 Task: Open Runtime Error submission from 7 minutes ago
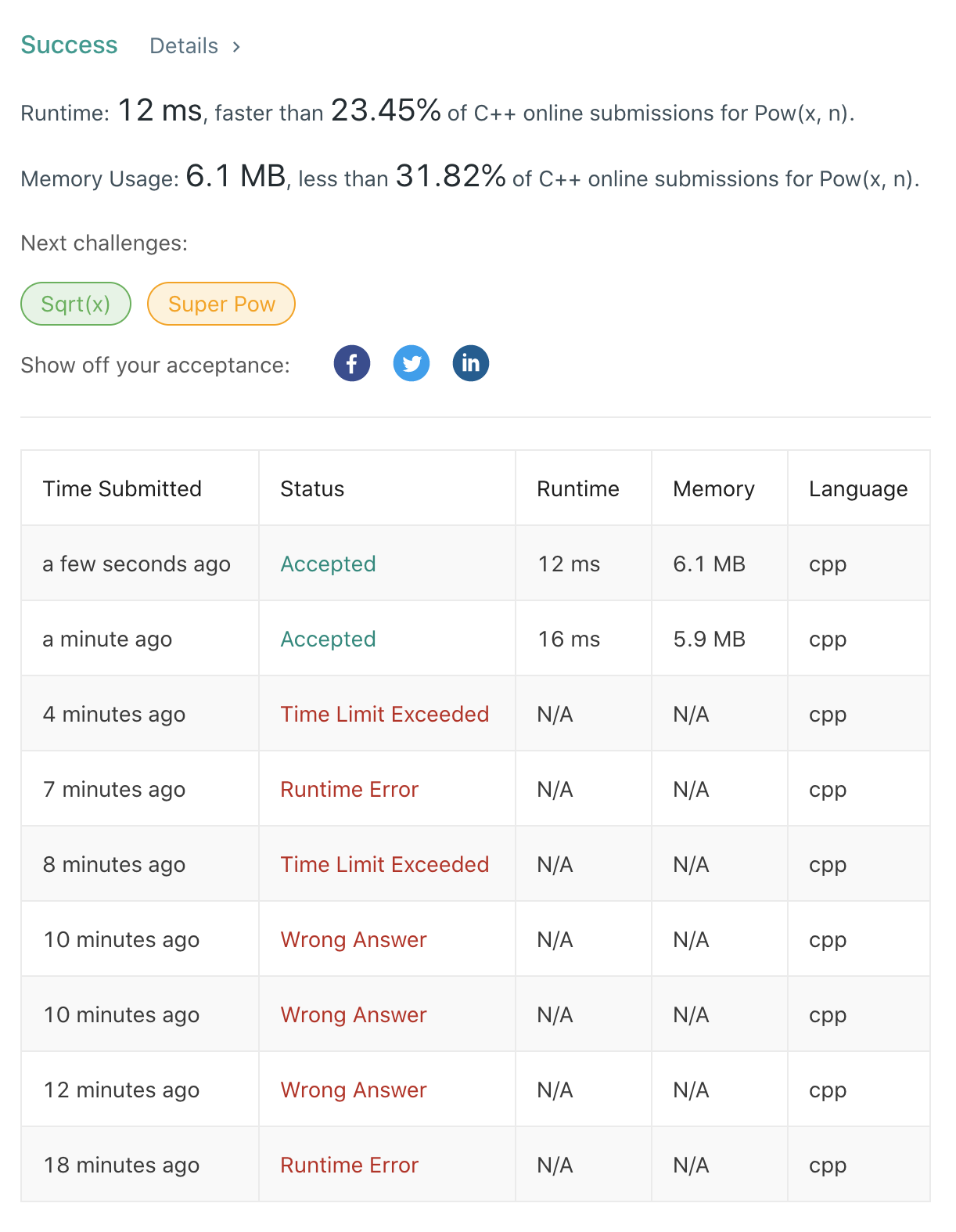tap(349, 789)
